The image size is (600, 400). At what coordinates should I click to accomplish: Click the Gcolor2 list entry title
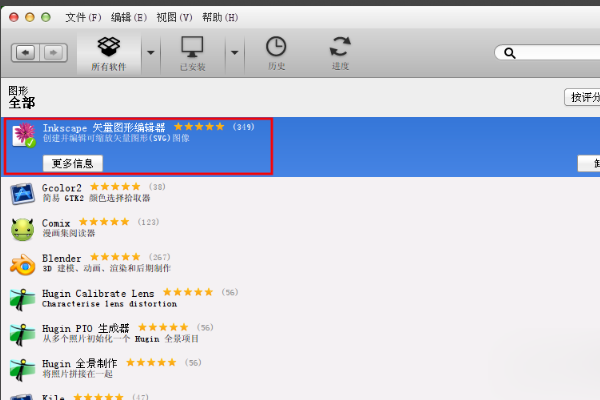tap(62, 188)
